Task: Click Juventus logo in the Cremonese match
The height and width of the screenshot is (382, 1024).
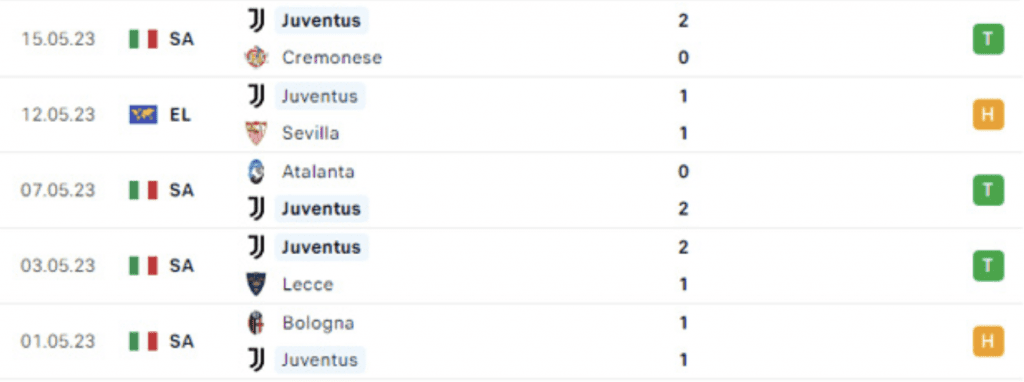Action: pos(256,20)
